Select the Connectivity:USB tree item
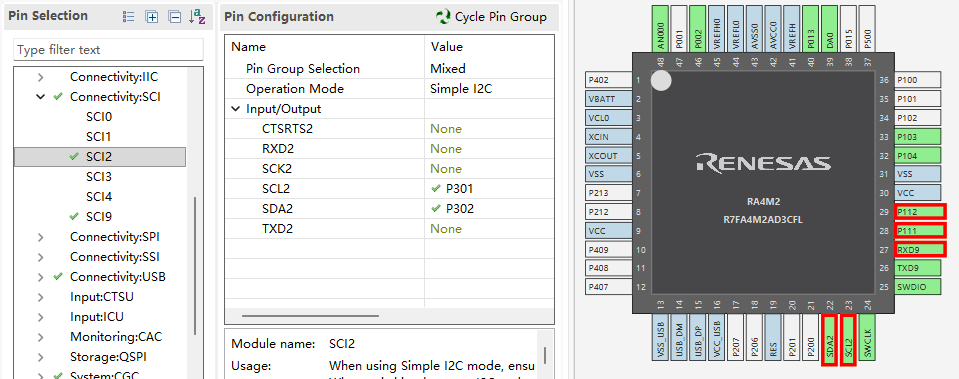959x379 pixels. pos(117,277)
